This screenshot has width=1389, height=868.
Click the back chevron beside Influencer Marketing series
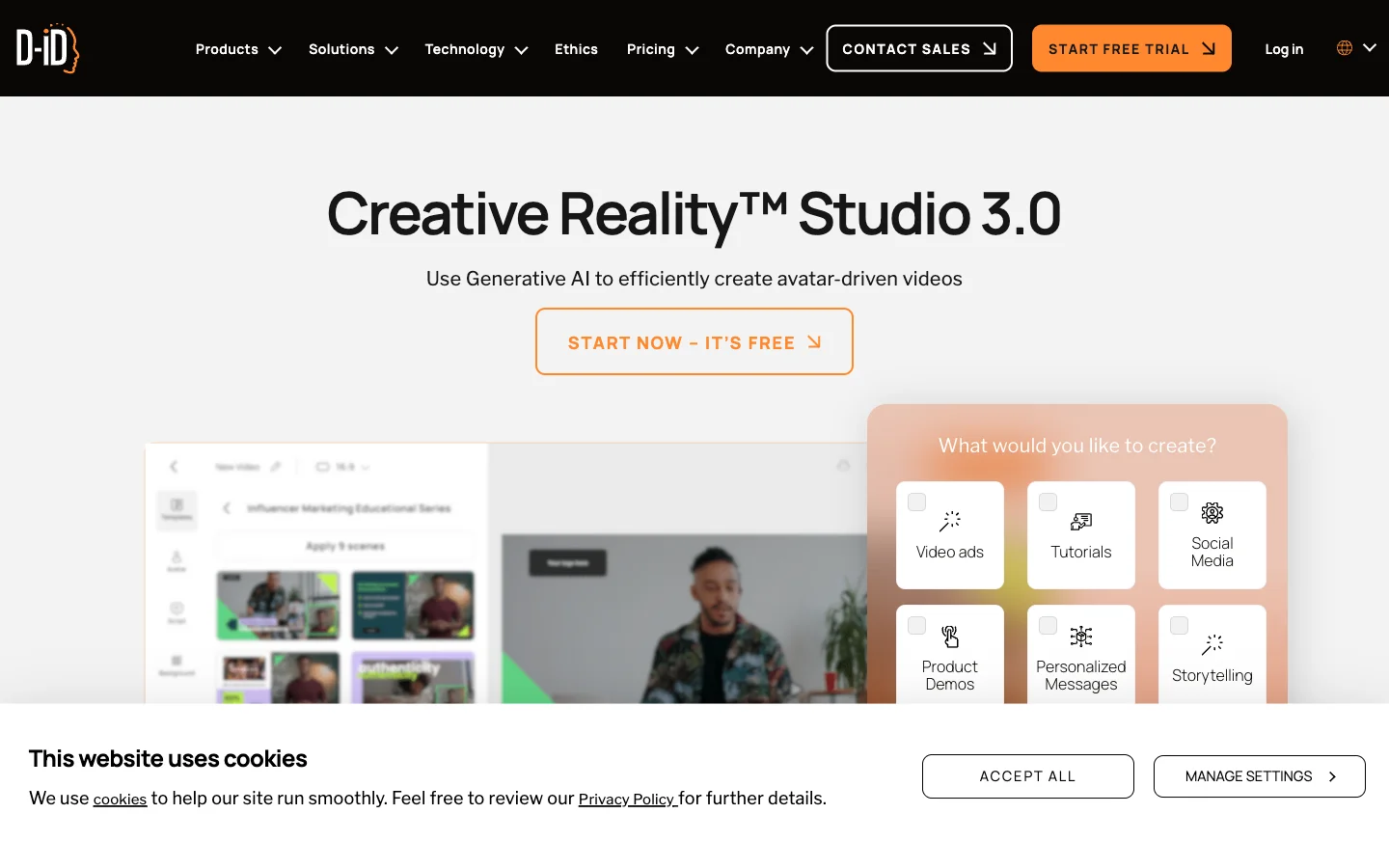click(x=227, y=508)
